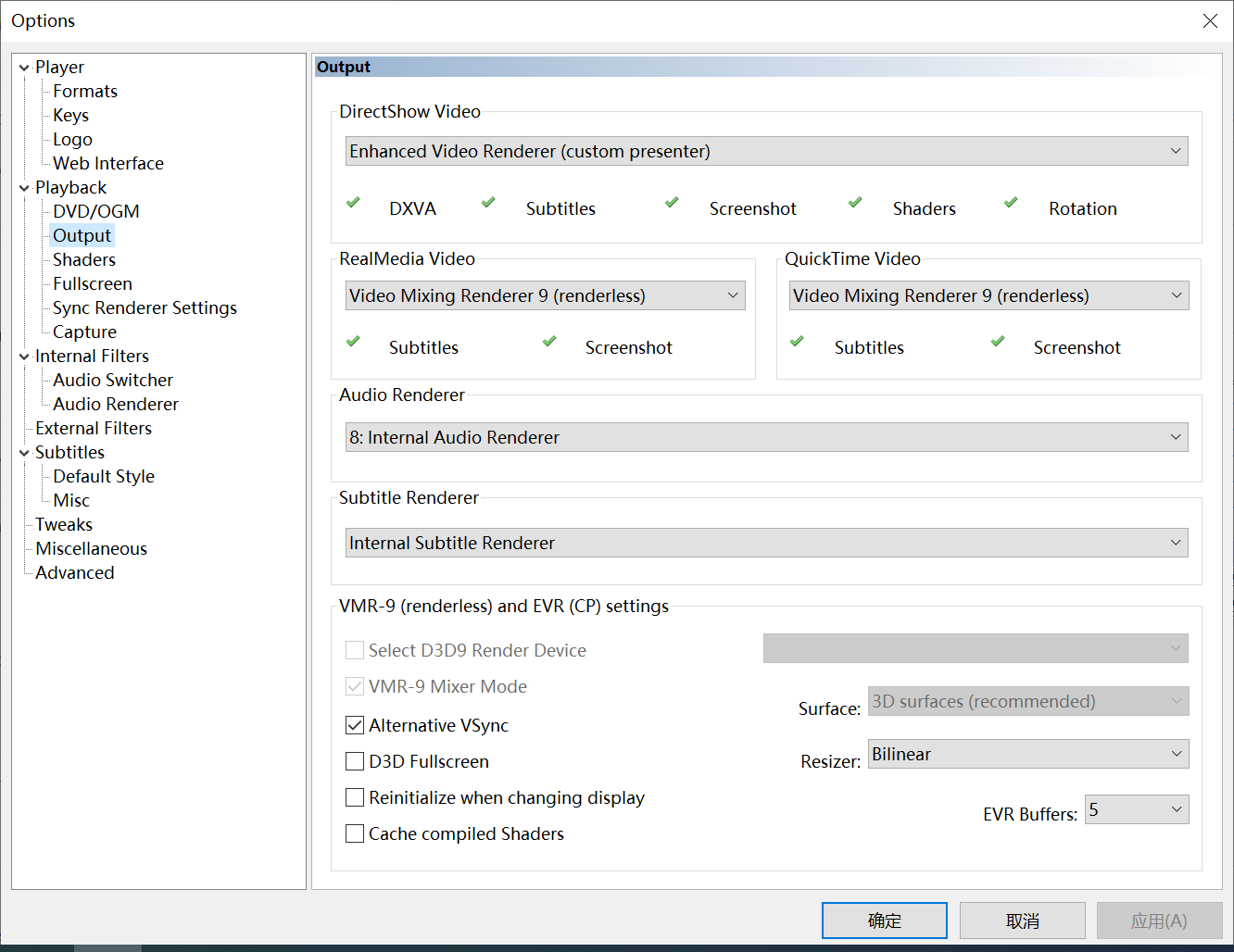The image size is (1234, 952).
Task: Click the Subtitles checkmark under RealMedia Video
Action: pyautogui.click(x=354, y=344)
